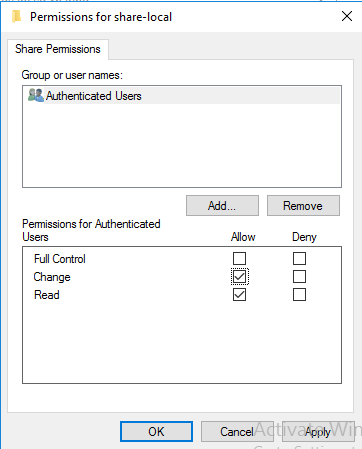Click the Cancel button

[x=237, y=432]
